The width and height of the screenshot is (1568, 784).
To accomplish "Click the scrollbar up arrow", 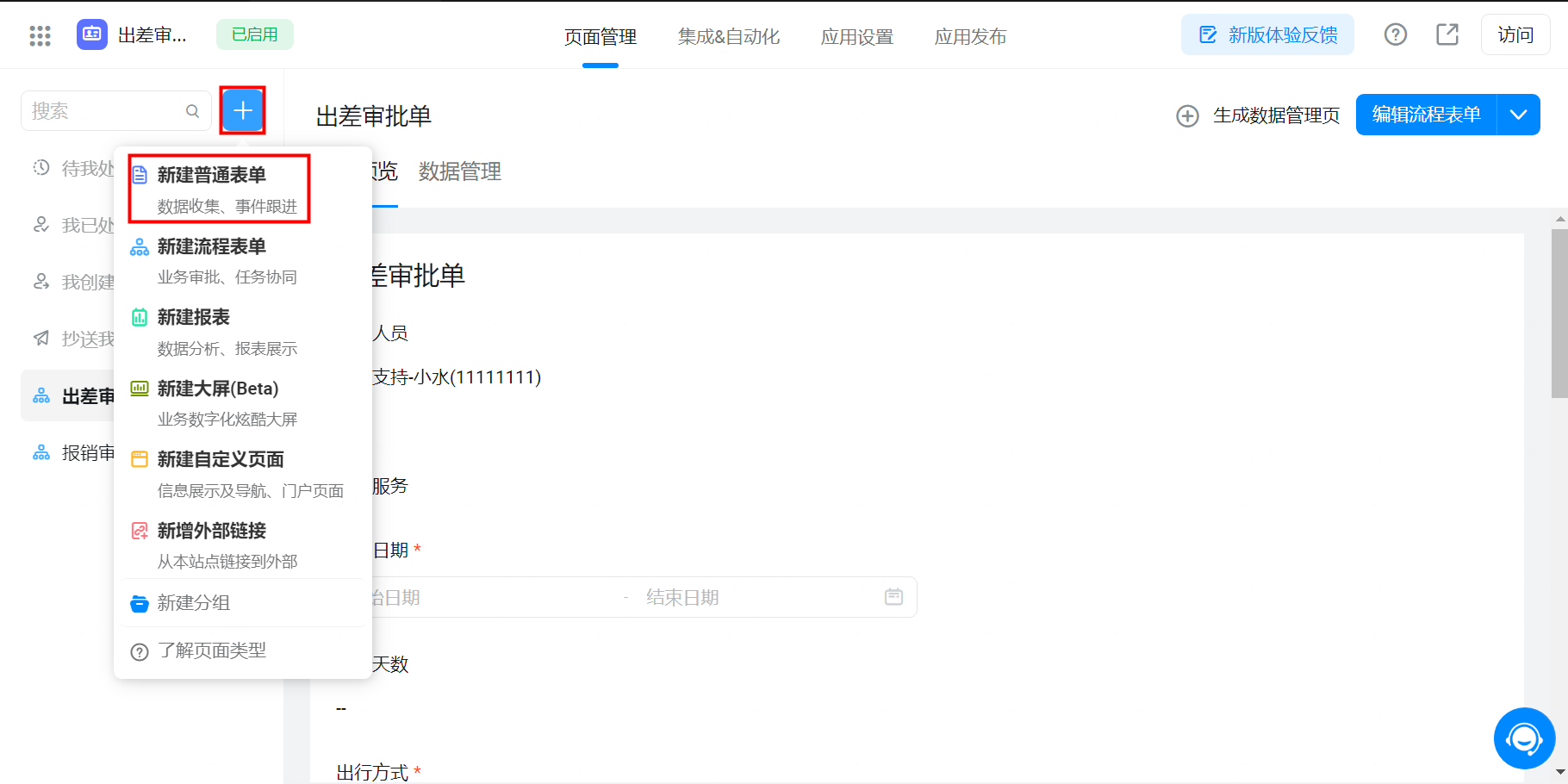I will (1560, 220).
